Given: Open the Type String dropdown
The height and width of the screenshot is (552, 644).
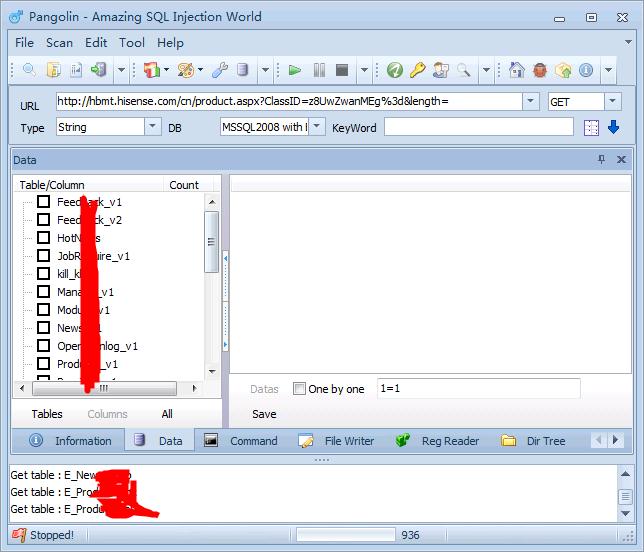Looking at the screenshot, I should point(152,126).
